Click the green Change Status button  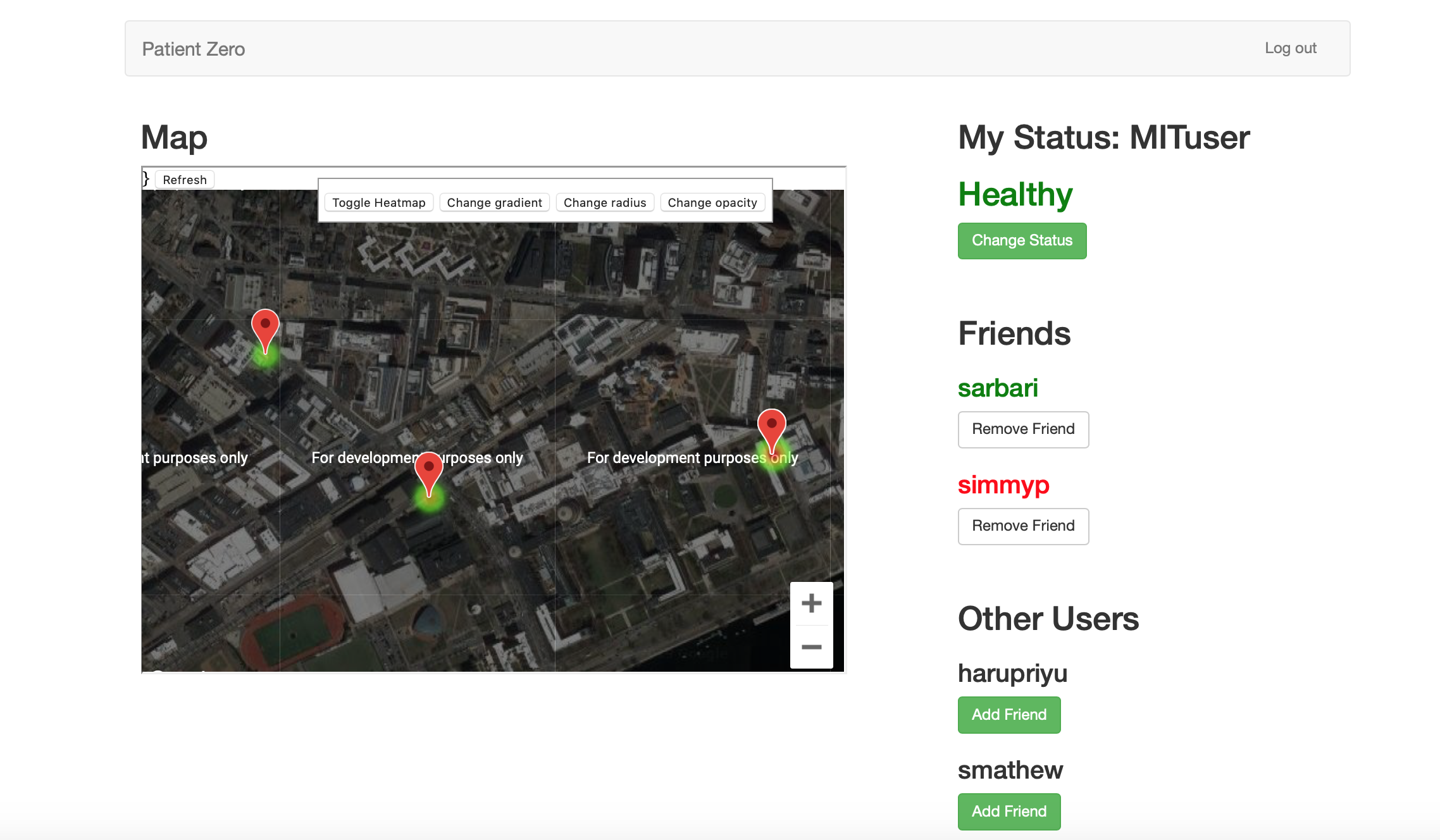pos(1022,240)
